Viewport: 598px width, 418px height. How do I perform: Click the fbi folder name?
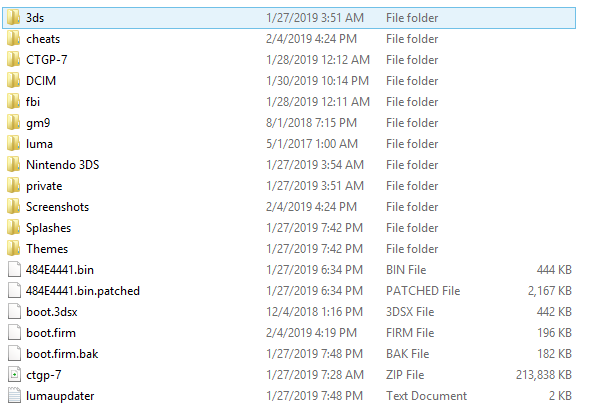33,101
